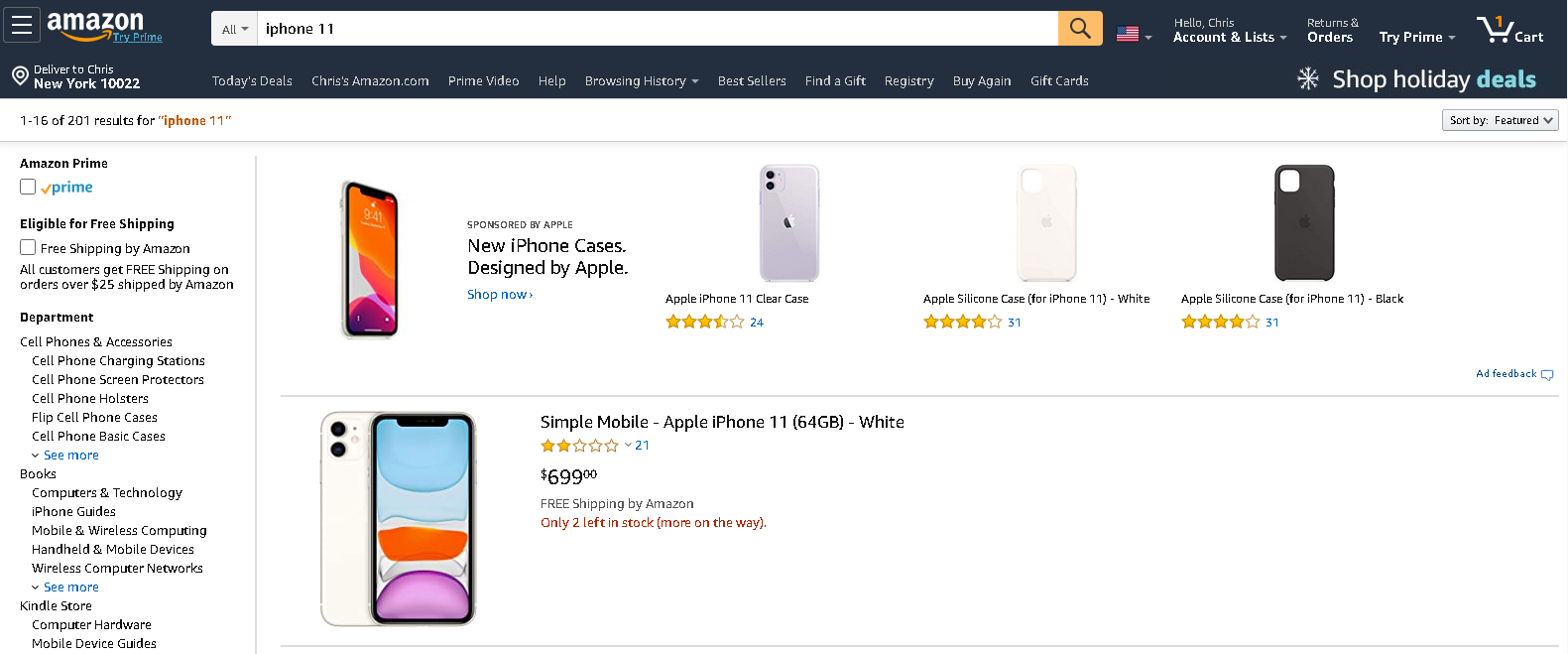Open the shopping cart icon

click(x=1496, y=30)
